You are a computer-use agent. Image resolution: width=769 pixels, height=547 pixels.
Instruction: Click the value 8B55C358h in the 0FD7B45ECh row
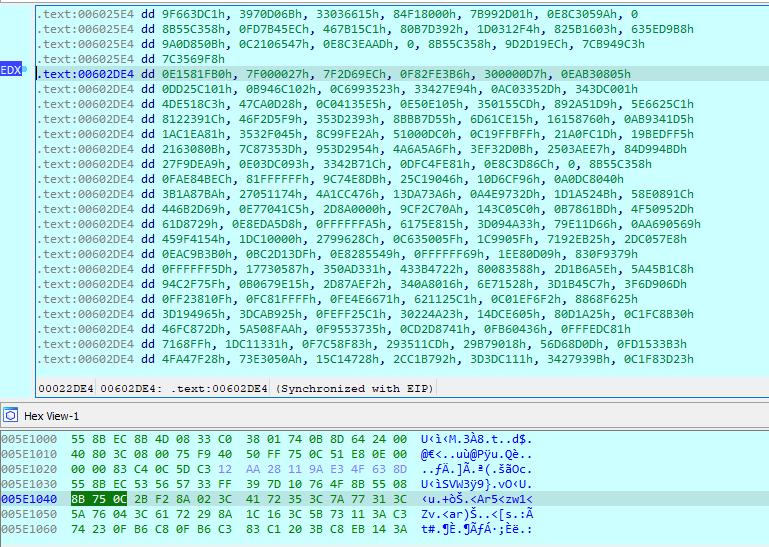coord(193,29)
